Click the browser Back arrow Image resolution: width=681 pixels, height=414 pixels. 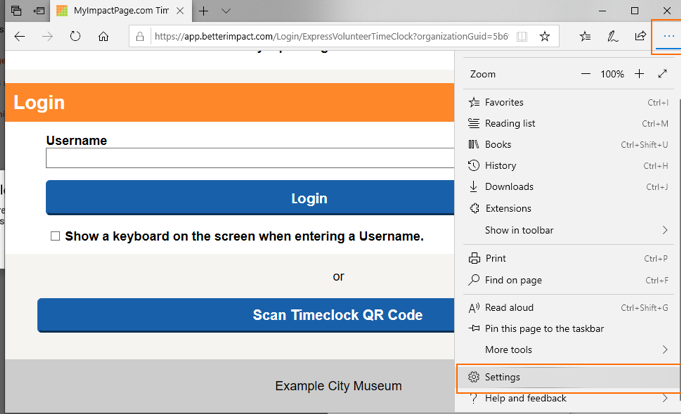click(20, 36)
